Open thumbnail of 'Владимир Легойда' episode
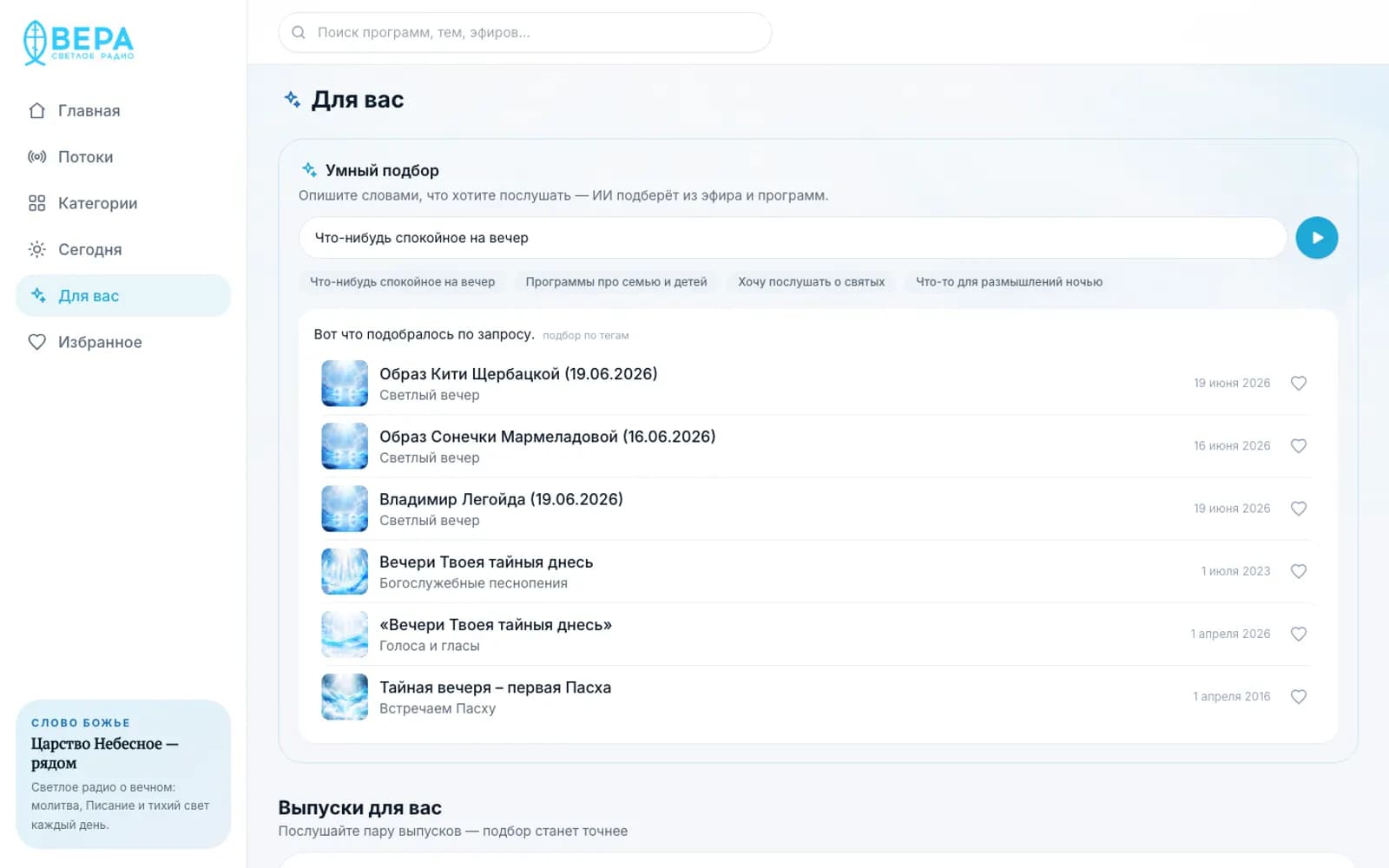This screenshot has height=868, width=1389. point(345,509)
